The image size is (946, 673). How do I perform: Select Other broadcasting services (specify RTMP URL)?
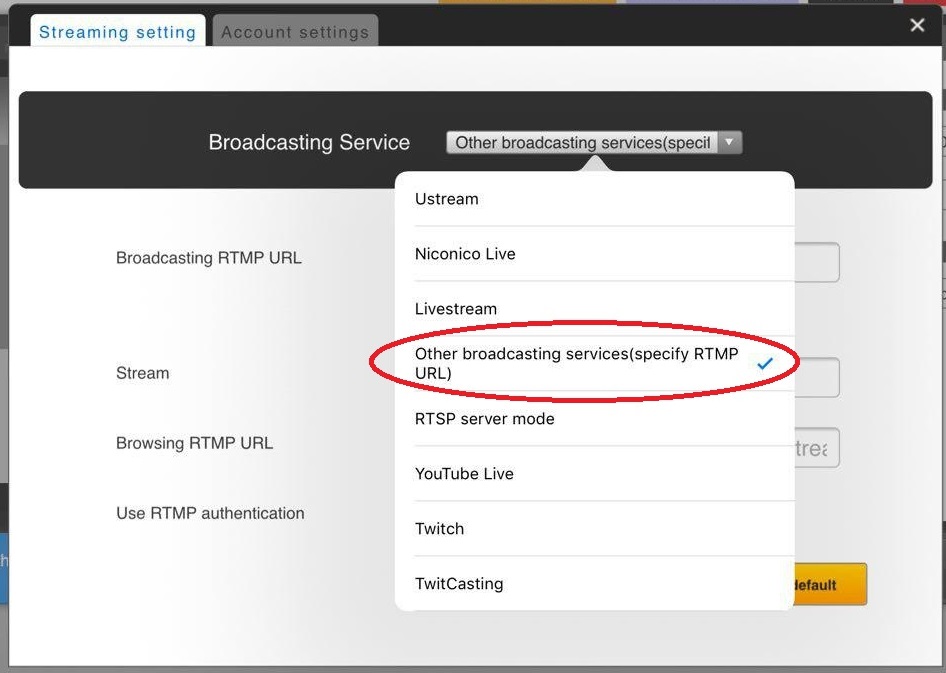594,363
